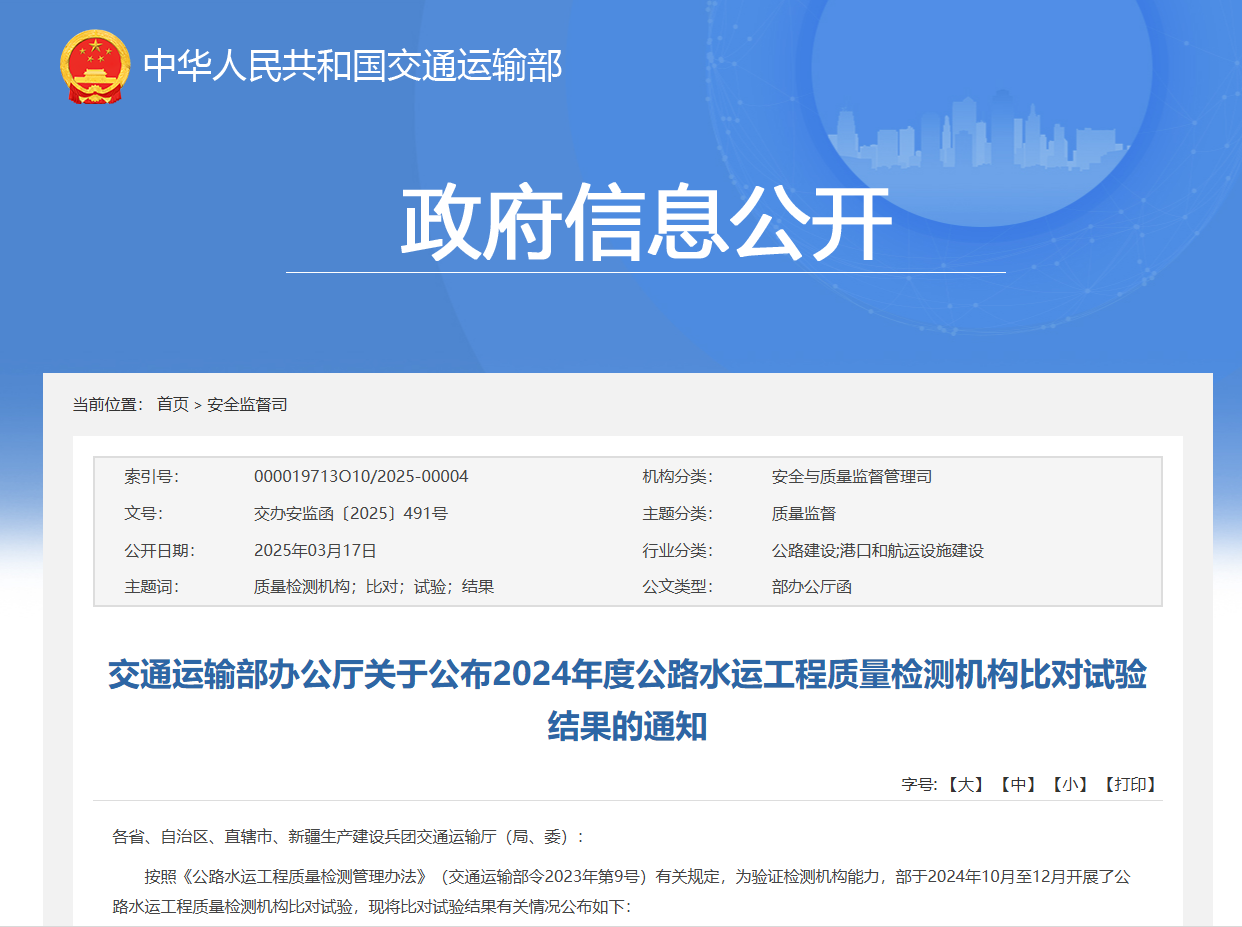Set font size to 小
This screenshot has height=927, width=1242.
pyautogui.click(x=1070, y=784)
